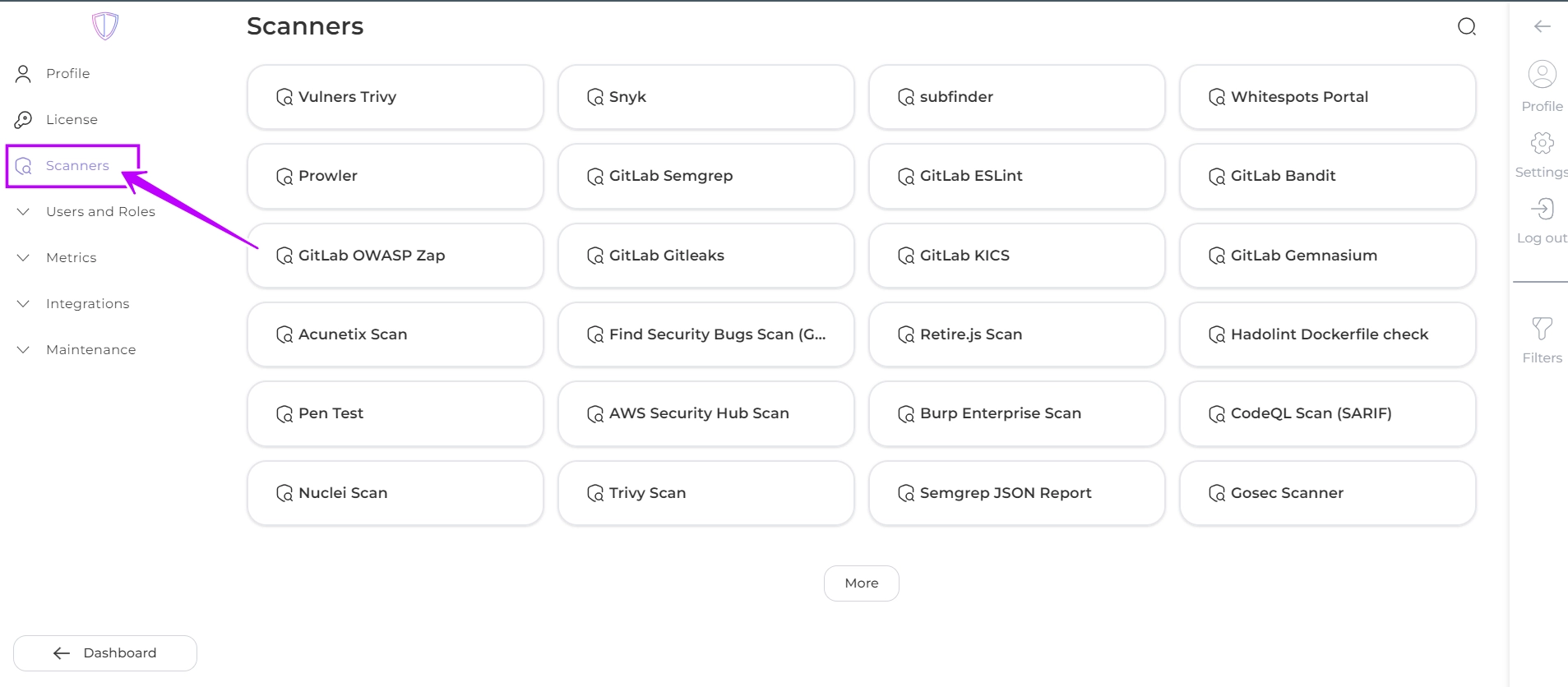Click the search magnifier icon
This screenshot has width=1568, height=687.
tap(1466, 27)
